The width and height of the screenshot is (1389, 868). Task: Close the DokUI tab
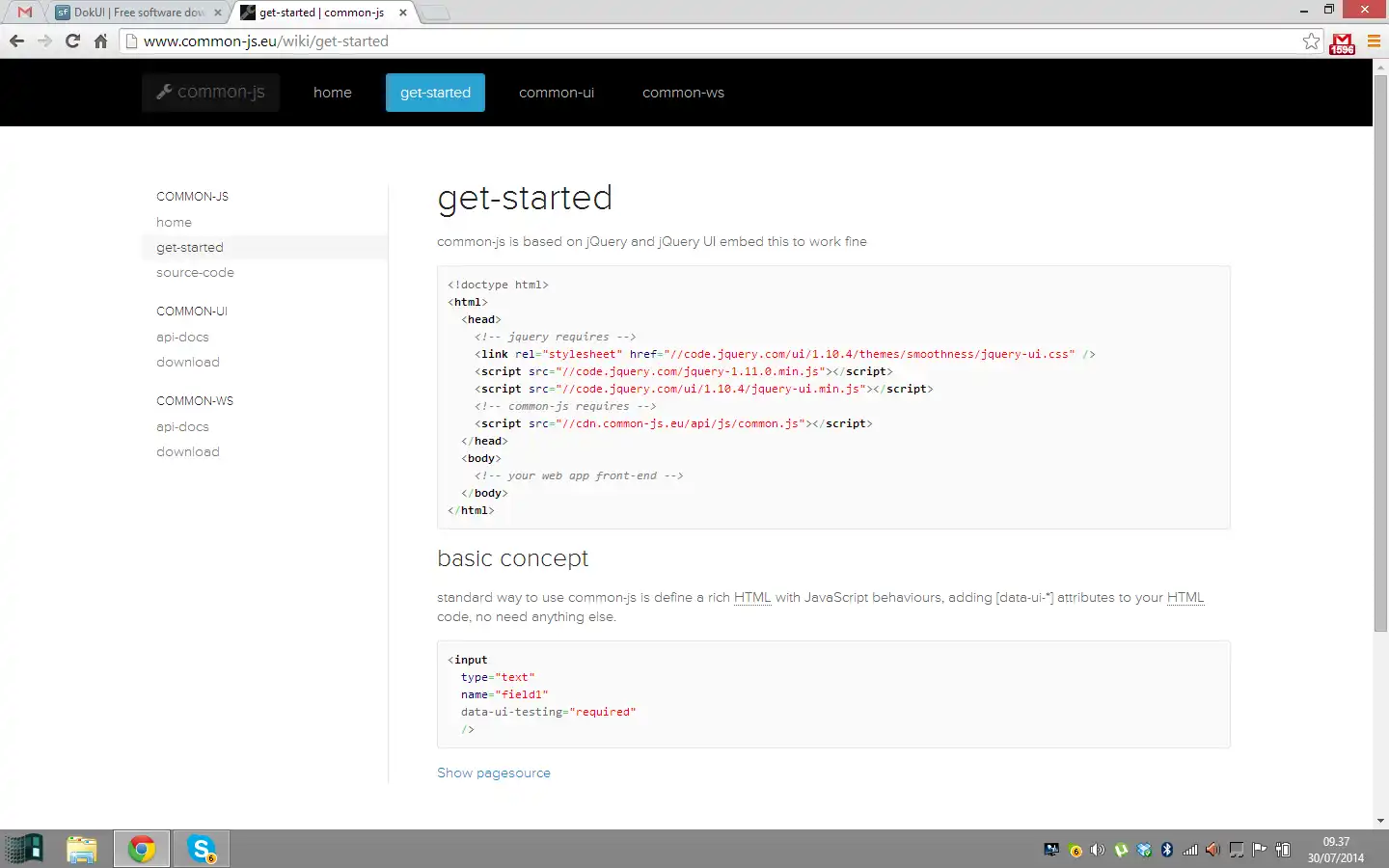tap(217, 13)
